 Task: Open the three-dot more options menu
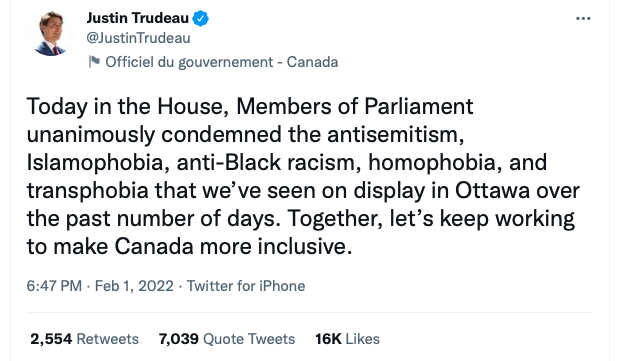583,18
